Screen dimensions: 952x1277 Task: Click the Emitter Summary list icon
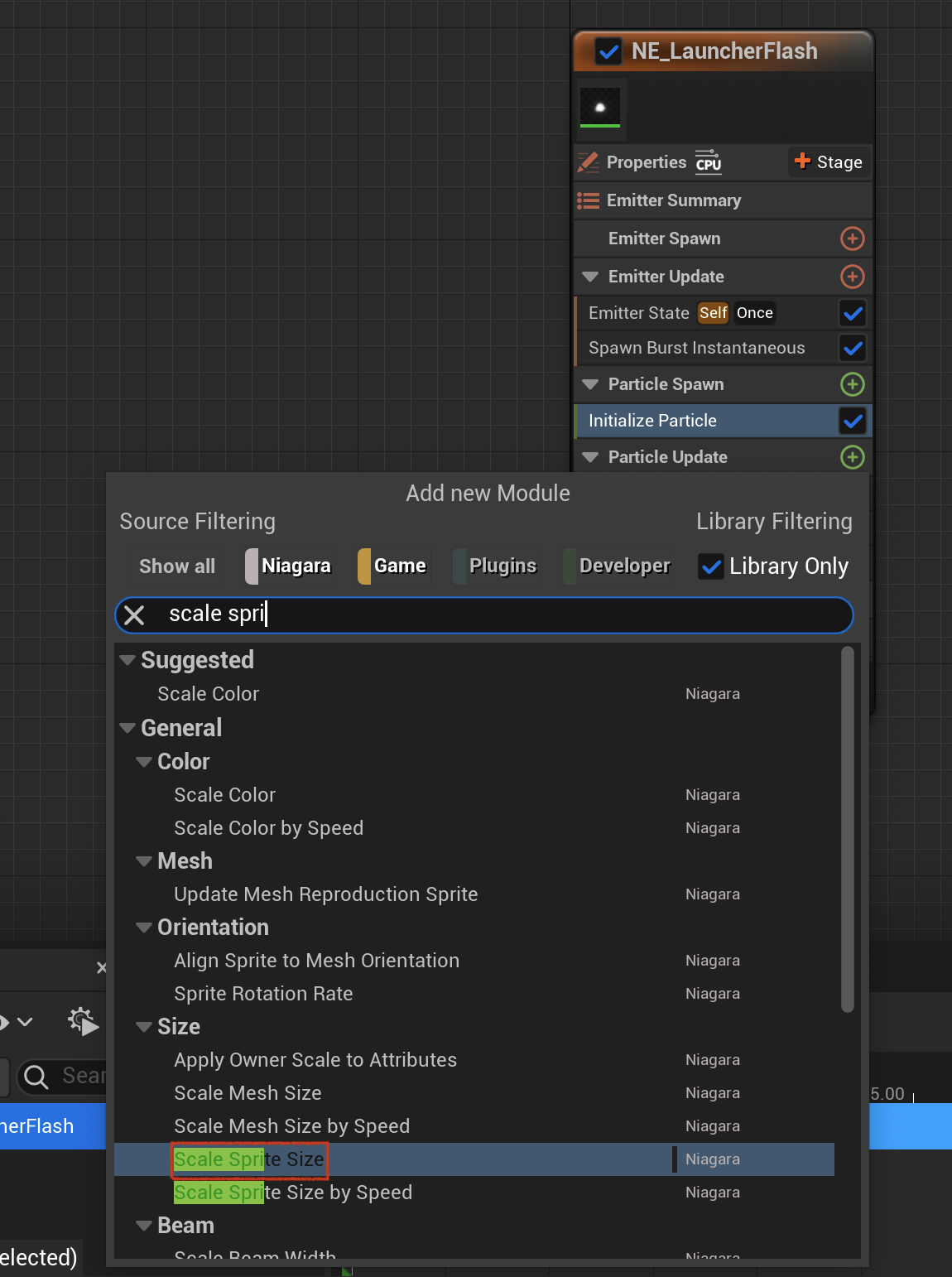(588, 200)
